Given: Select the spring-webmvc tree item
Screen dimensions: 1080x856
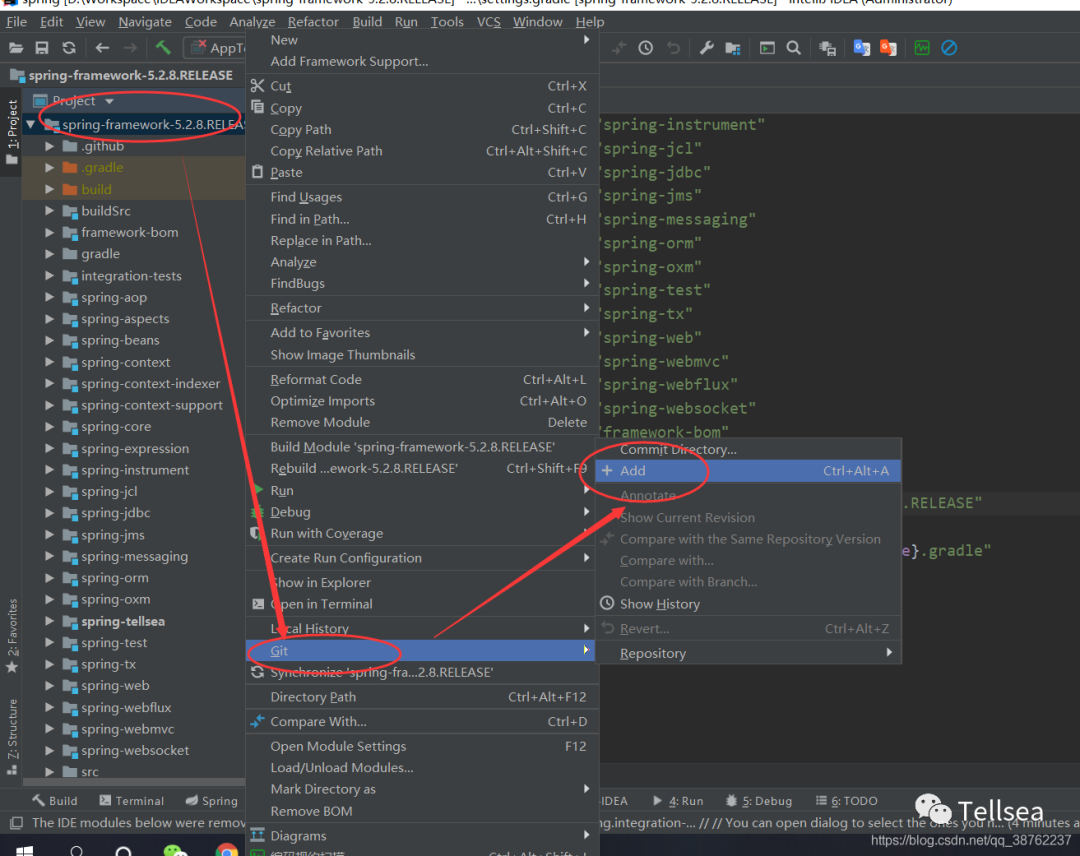Looking at the screenshot, I should (x=127, y=729).
